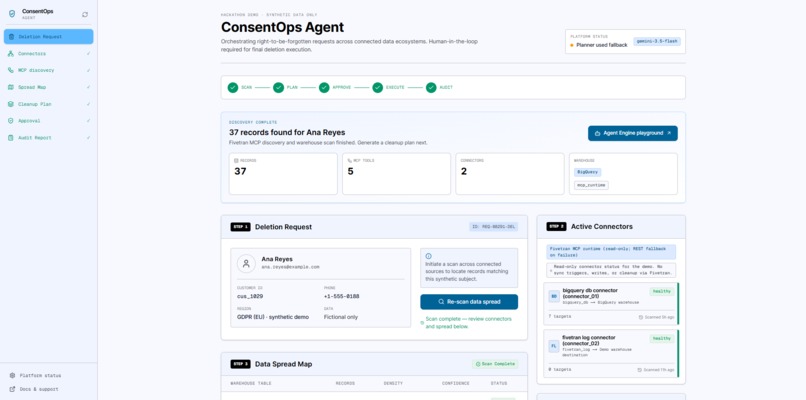Click healthy badge on fivetran log connector
The height and width of the screenshot is (400, 806).
coord(662,338)
